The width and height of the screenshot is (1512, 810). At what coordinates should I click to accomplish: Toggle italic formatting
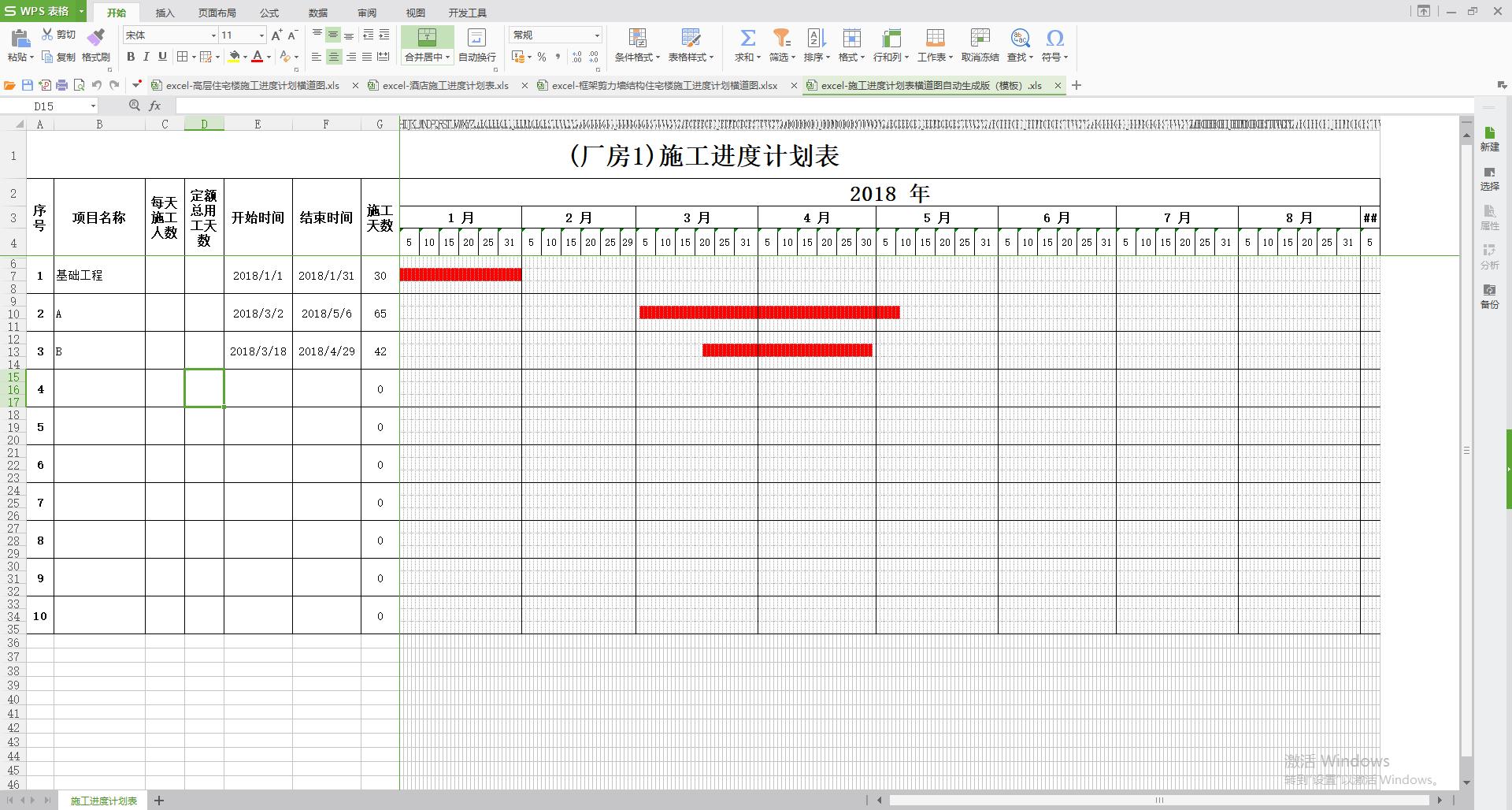[x=146, y=57]
